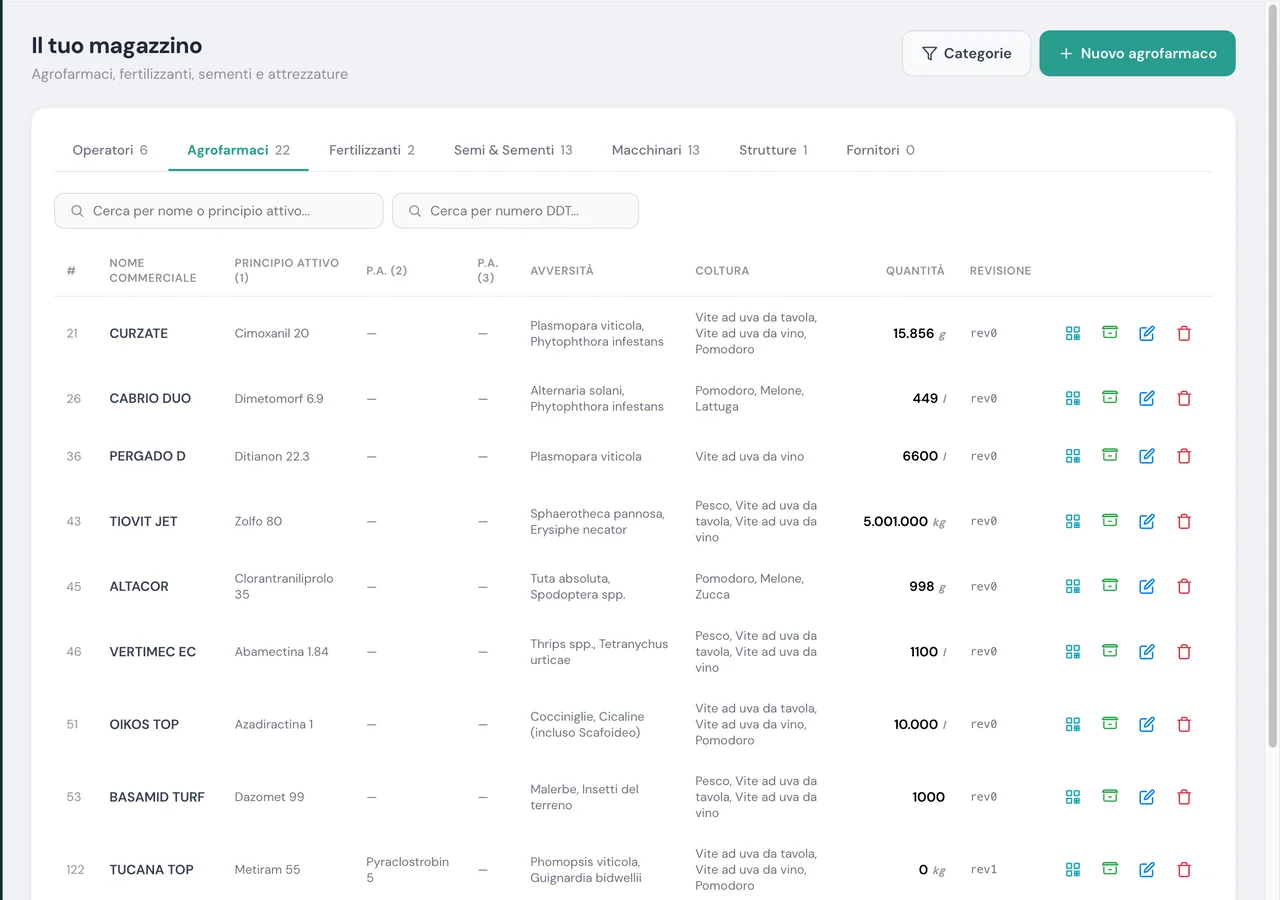Focus the DDT number search field
This screenshot has height=900, width=1280.
click(515, 211)
